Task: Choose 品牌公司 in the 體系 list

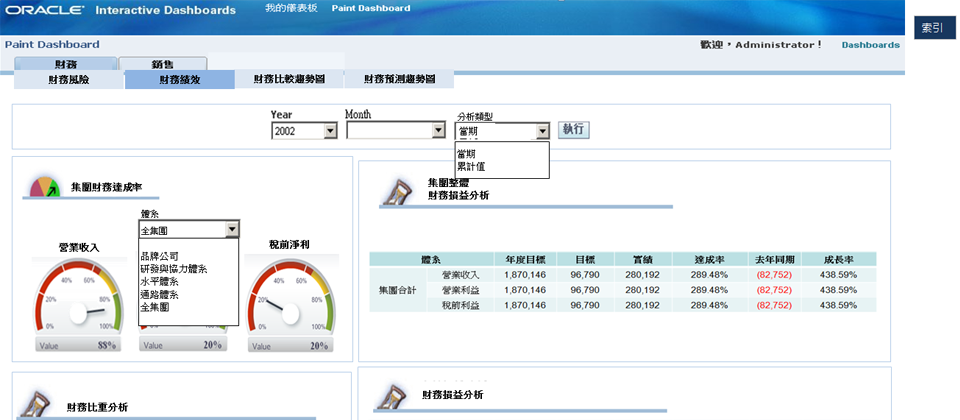Action: click(159, 257)
